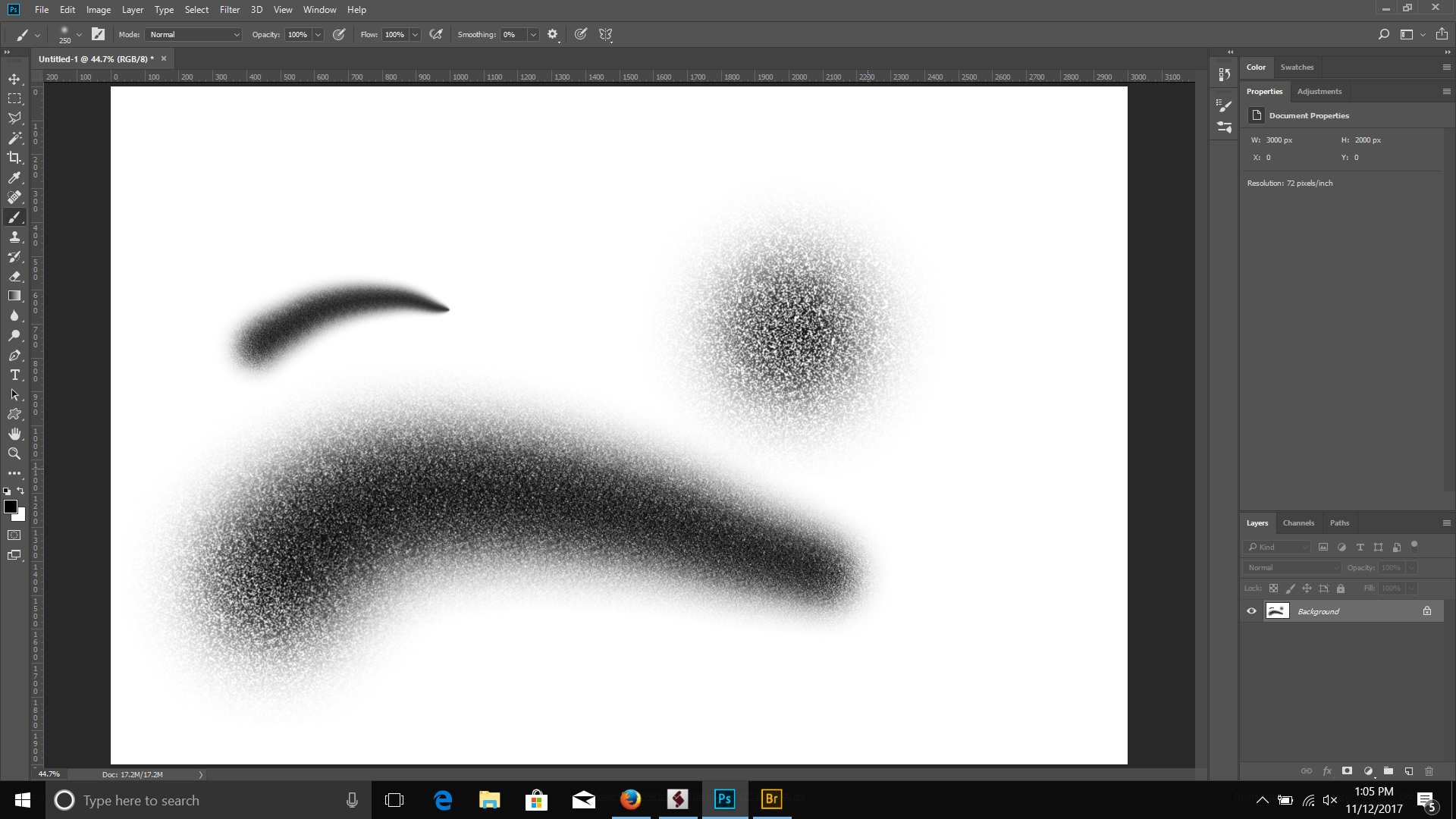Switch to the Adjustments tab
This screenshot has width=1456, height=819.
coord(1319,91)
